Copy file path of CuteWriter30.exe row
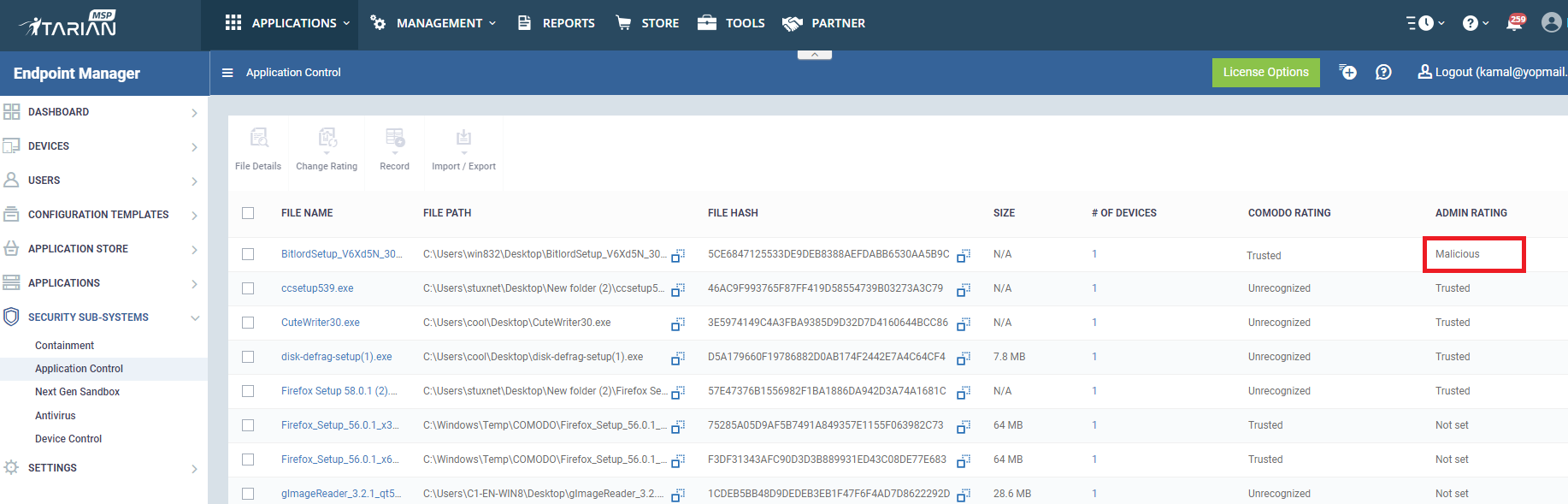This screenshot has height=504, width=1568. click(678, 323)
